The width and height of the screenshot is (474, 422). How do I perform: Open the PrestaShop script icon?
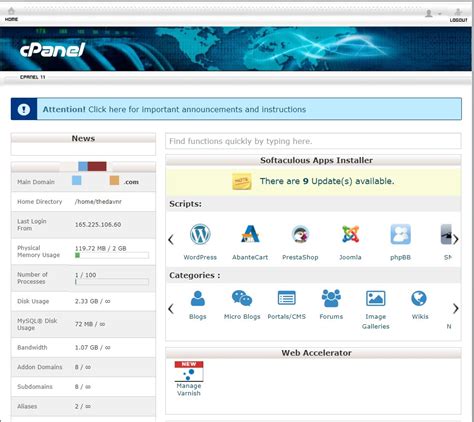(300, 234)
